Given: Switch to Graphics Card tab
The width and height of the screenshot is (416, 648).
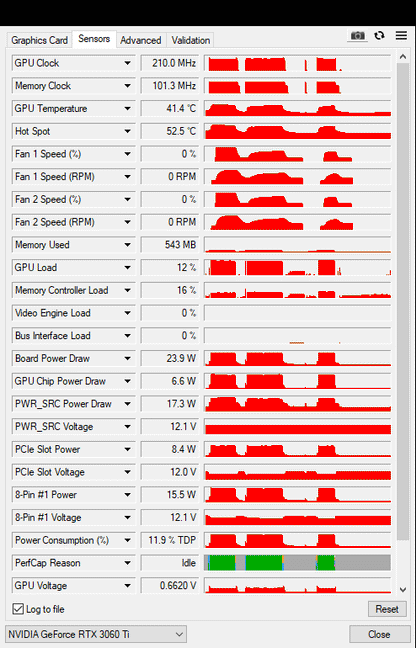Looking at the screenshot, I should pos(39,40).
